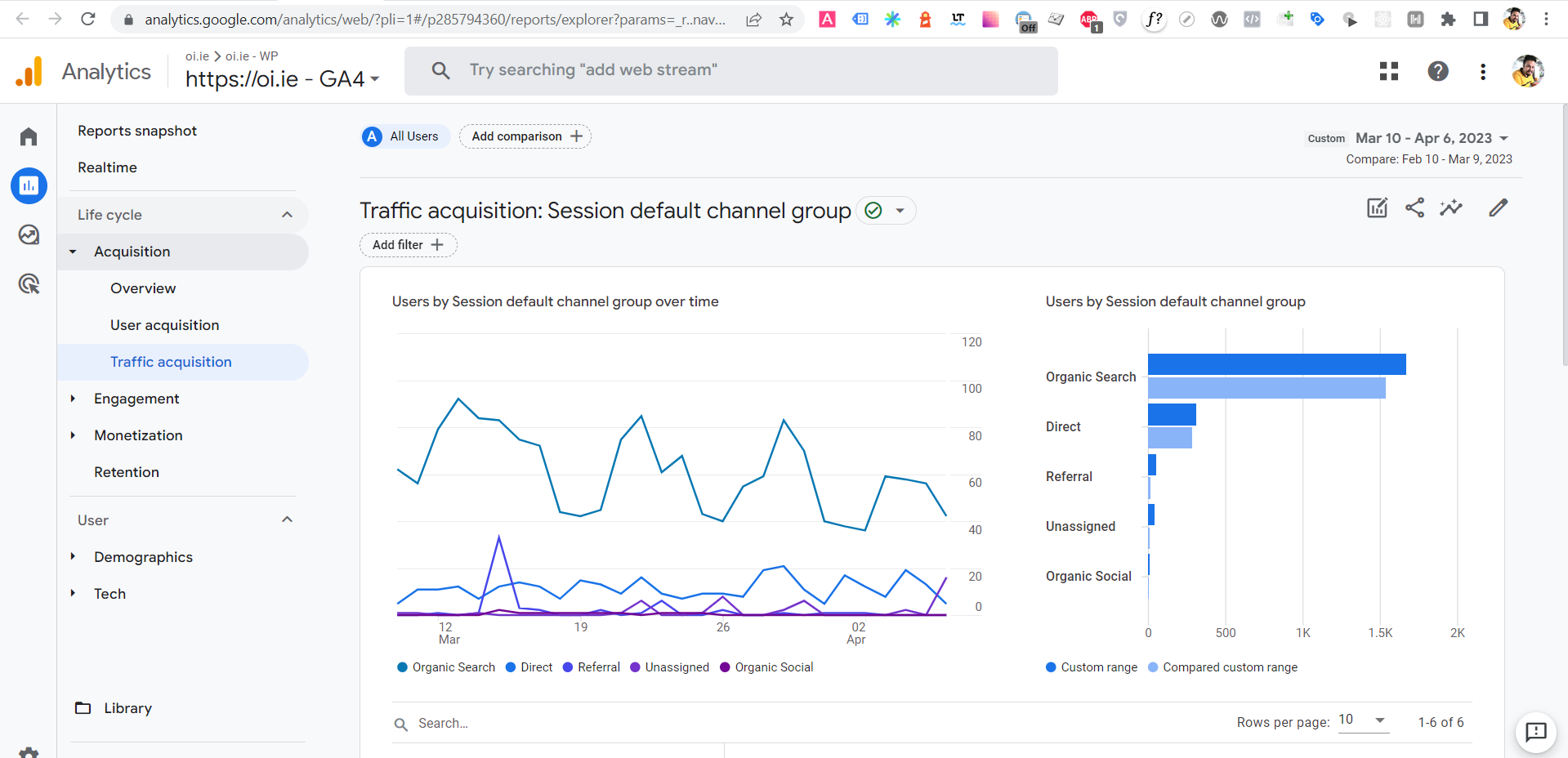This screenshot has height=758, width=1568.
Task: Edit the report using the pencil icon
Action: (1499, 207)
